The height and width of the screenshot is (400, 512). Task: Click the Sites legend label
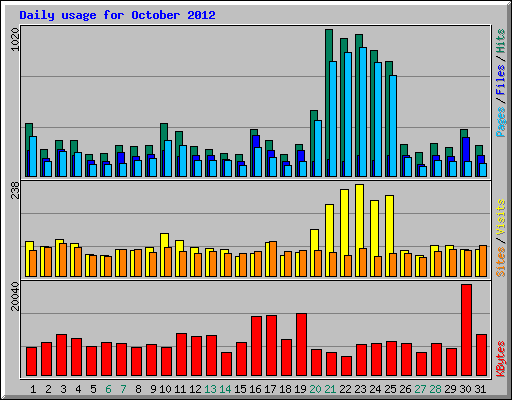coord(501,262)
